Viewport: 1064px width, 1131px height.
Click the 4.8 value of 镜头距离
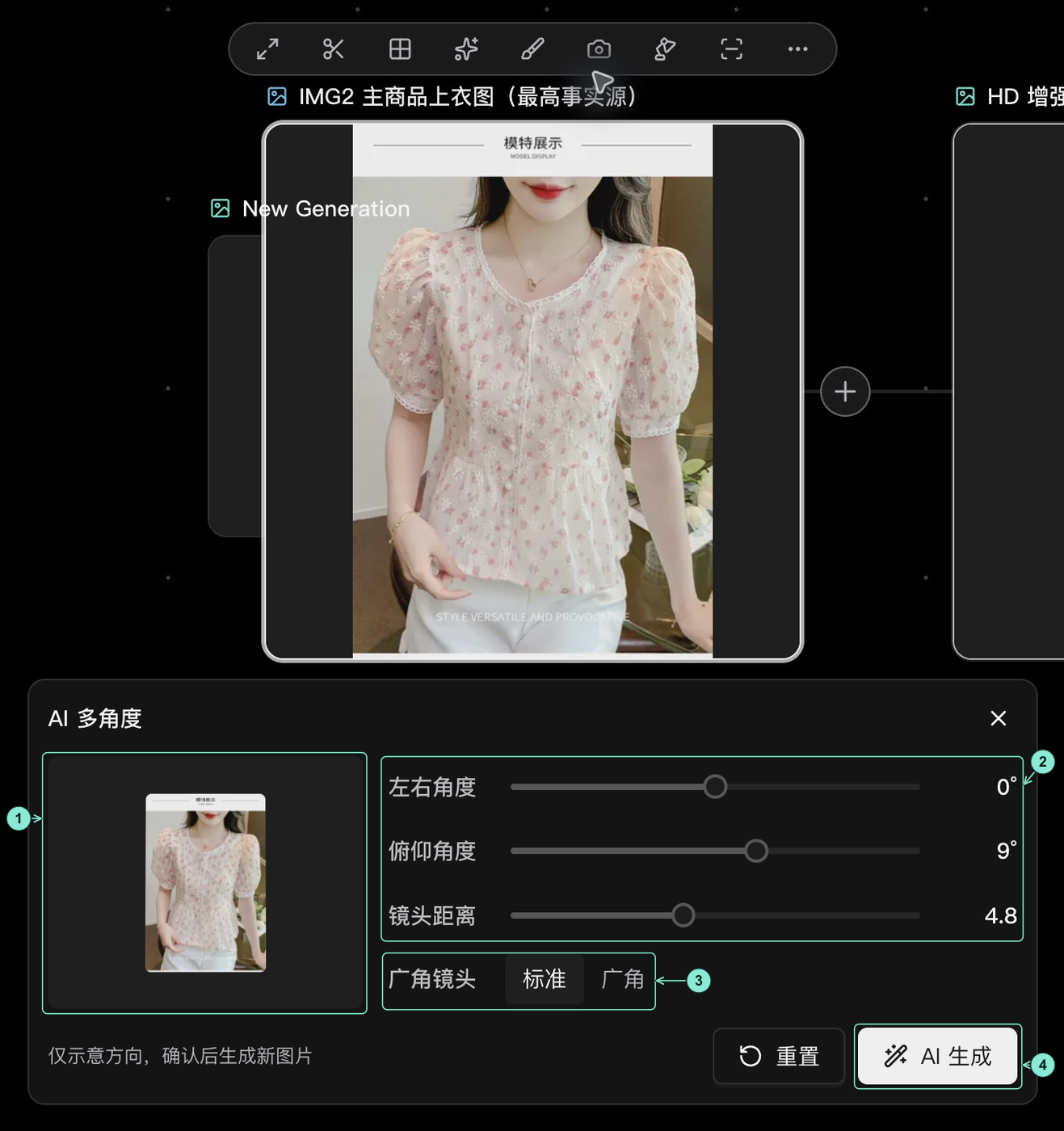1001,915
